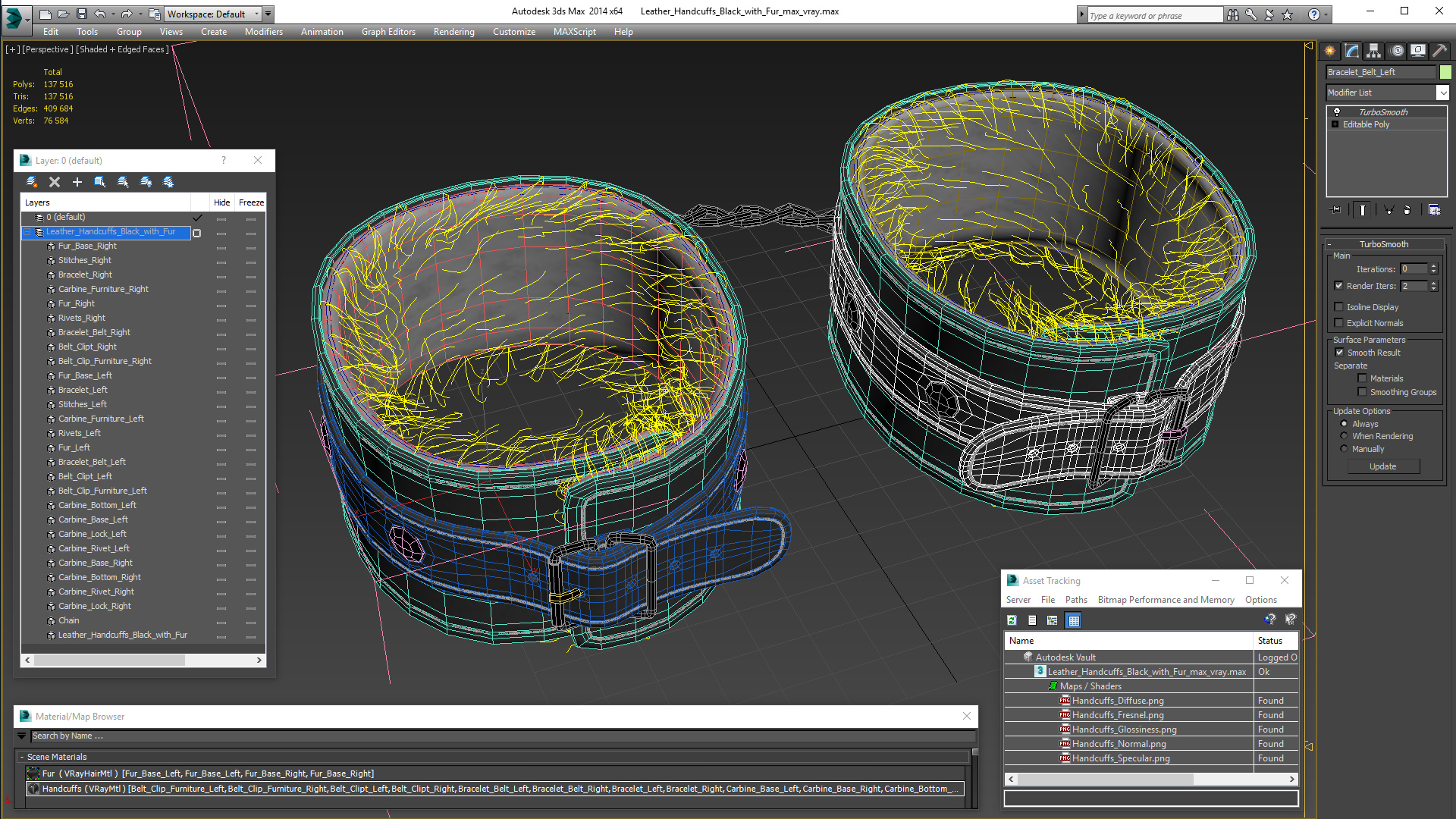
Task: Click the Create New Layer plus icon
Action: coord(77,182)
